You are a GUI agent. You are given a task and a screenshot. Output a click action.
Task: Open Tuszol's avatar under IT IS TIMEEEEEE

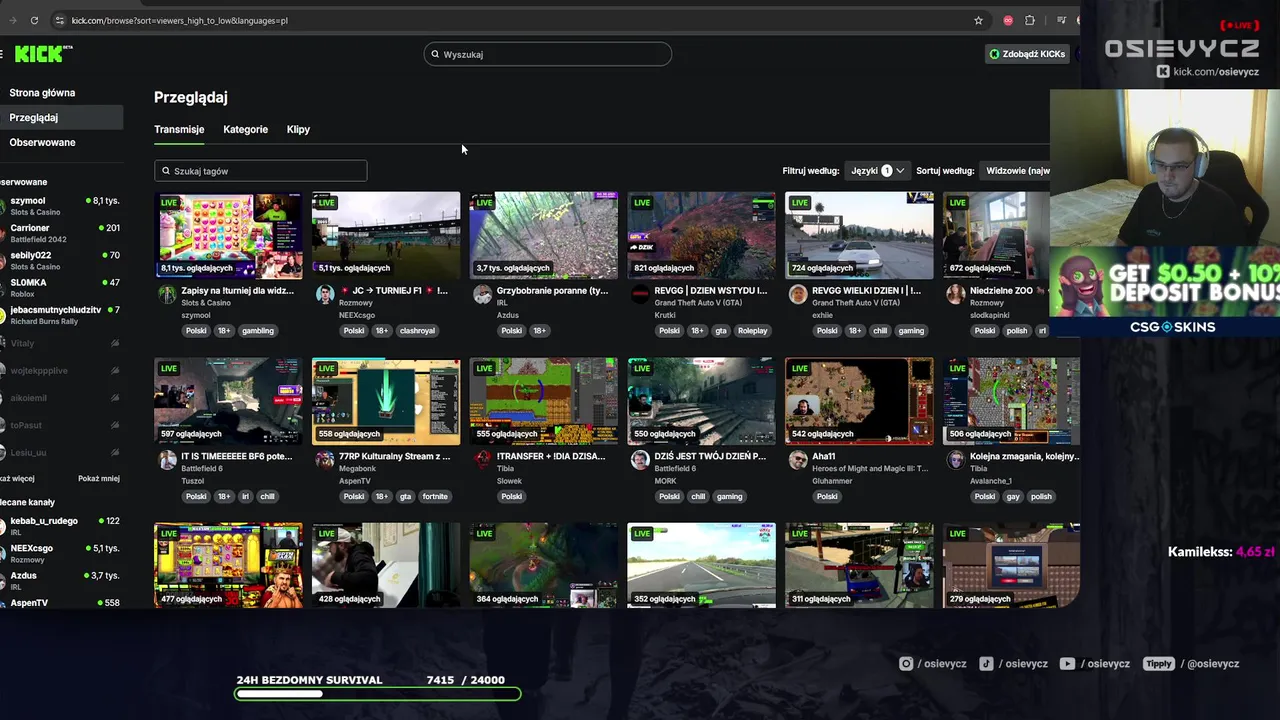167,460
